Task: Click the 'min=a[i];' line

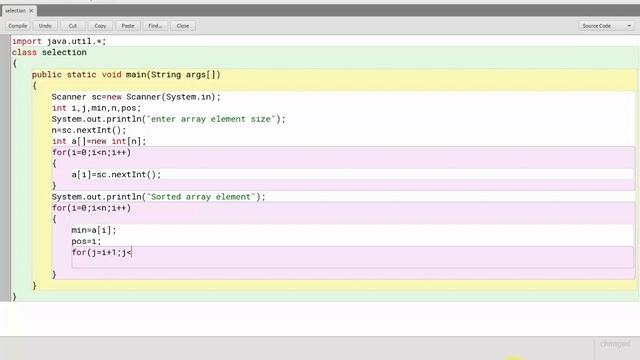Action: (x=94, y=230)
